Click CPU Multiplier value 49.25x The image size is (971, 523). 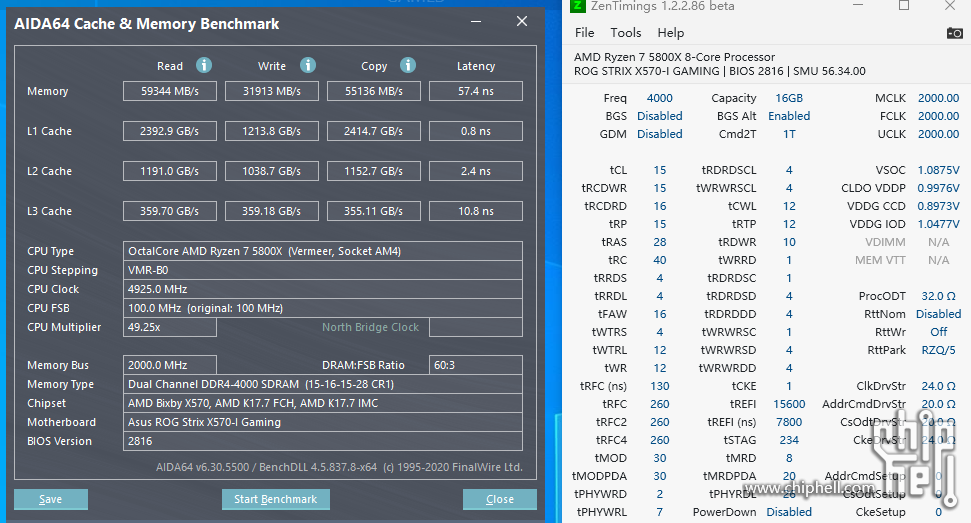click(170, 327)
